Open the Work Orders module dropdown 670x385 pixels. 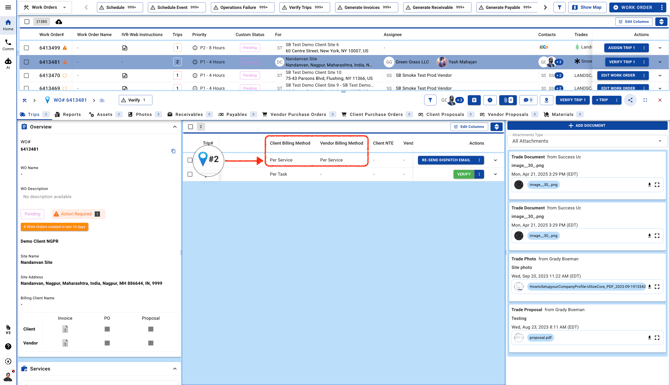[x=45, y=7]
